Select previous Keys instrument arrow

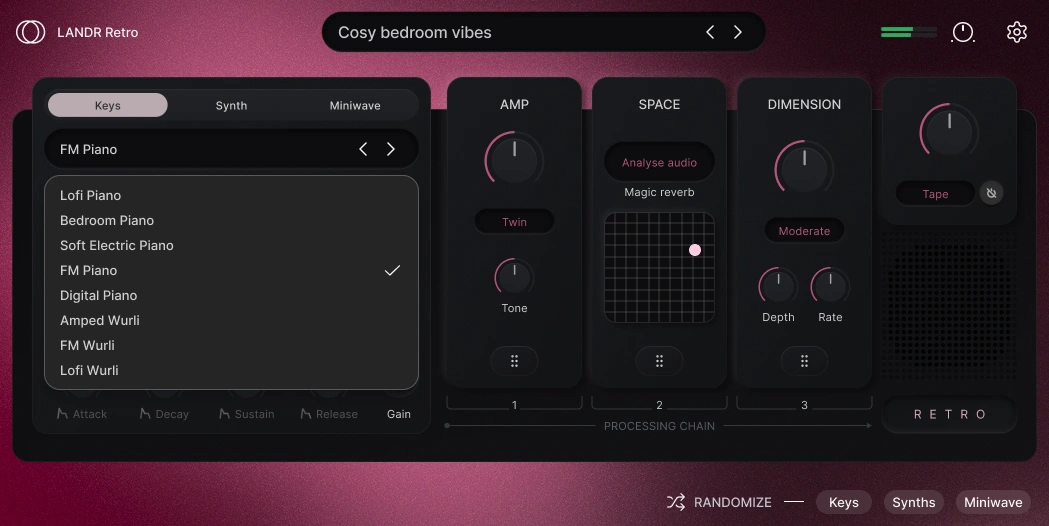coord(363,149)
